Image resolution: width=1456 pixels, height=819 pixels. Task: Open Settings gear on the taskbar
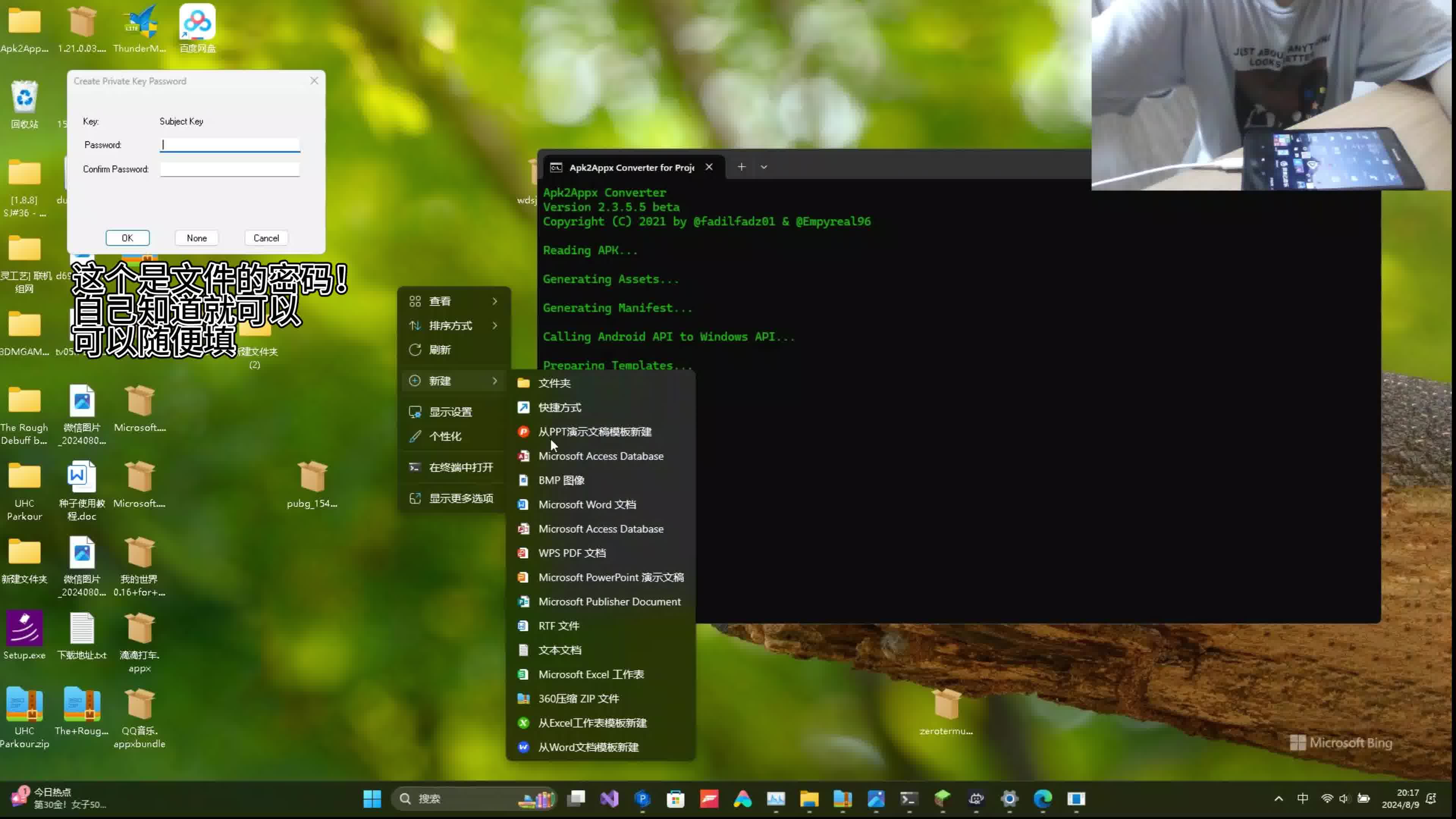point(1009,799)
